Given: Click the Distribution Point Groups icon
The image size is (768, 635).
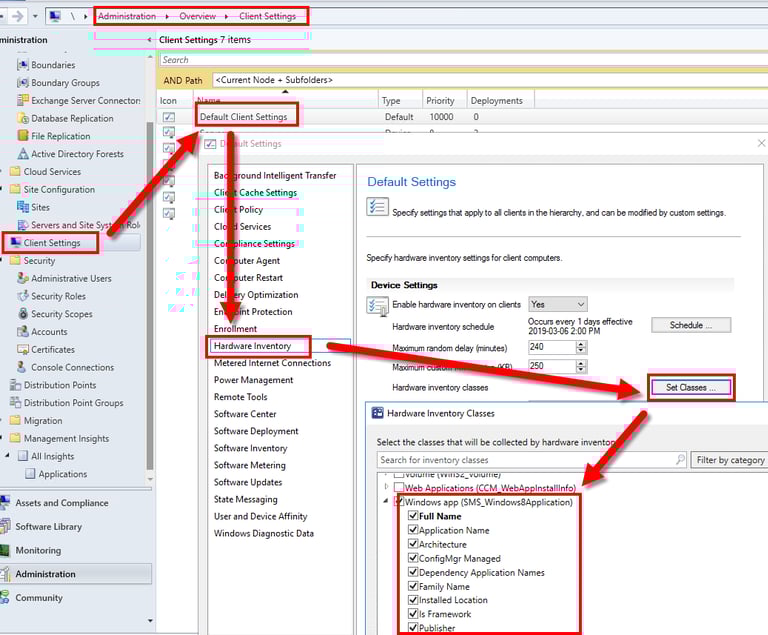Looking at the screenshot, I should (x=15, y=403).
